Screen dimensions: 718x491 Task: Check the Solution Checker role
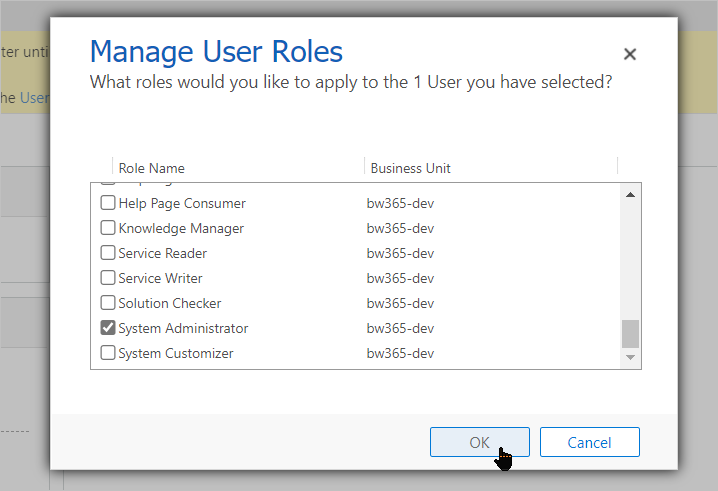pyautogui.click(x=108, y=303)
